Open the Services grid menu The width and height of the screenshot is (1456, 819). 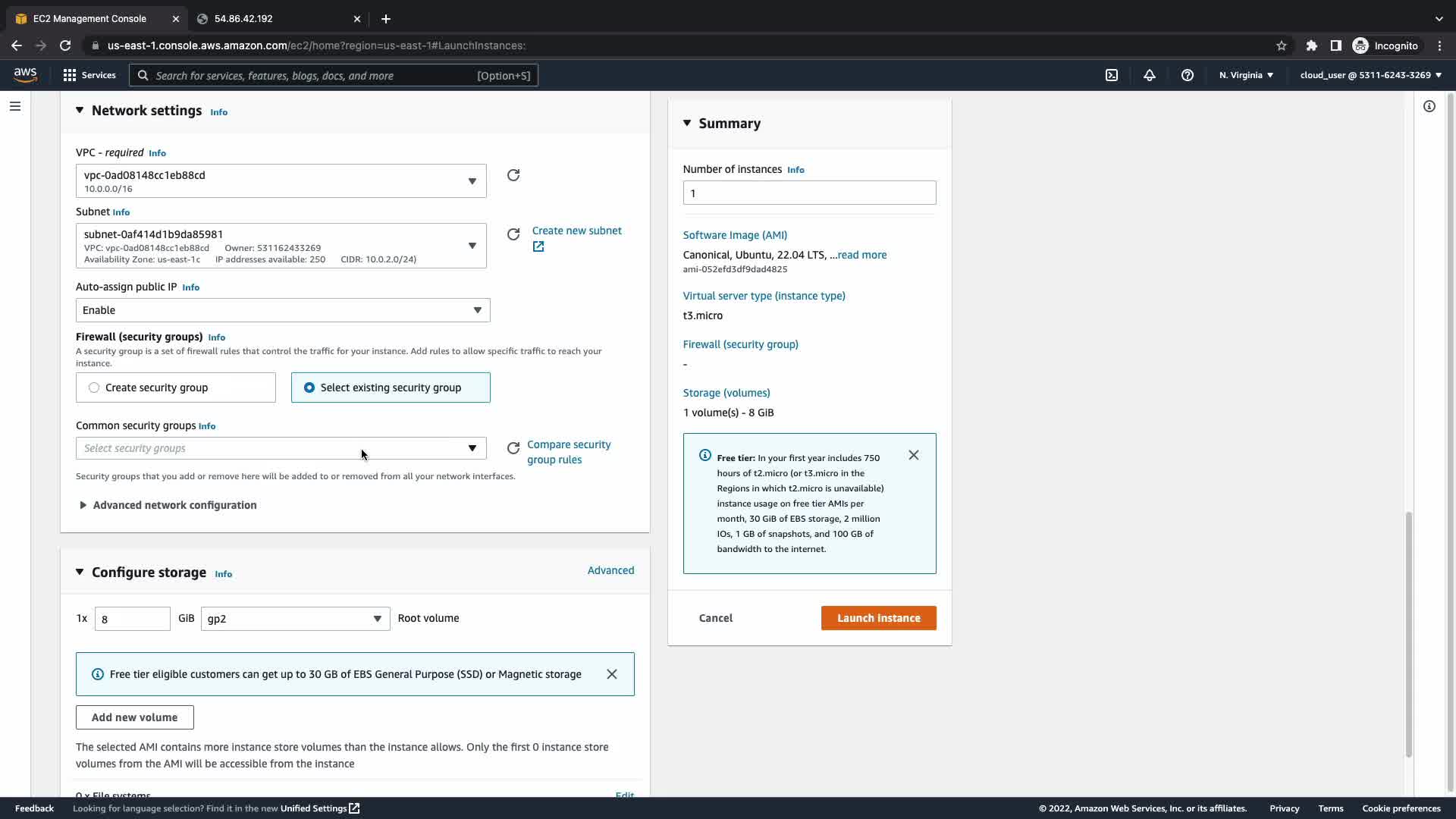coord(89,75)
